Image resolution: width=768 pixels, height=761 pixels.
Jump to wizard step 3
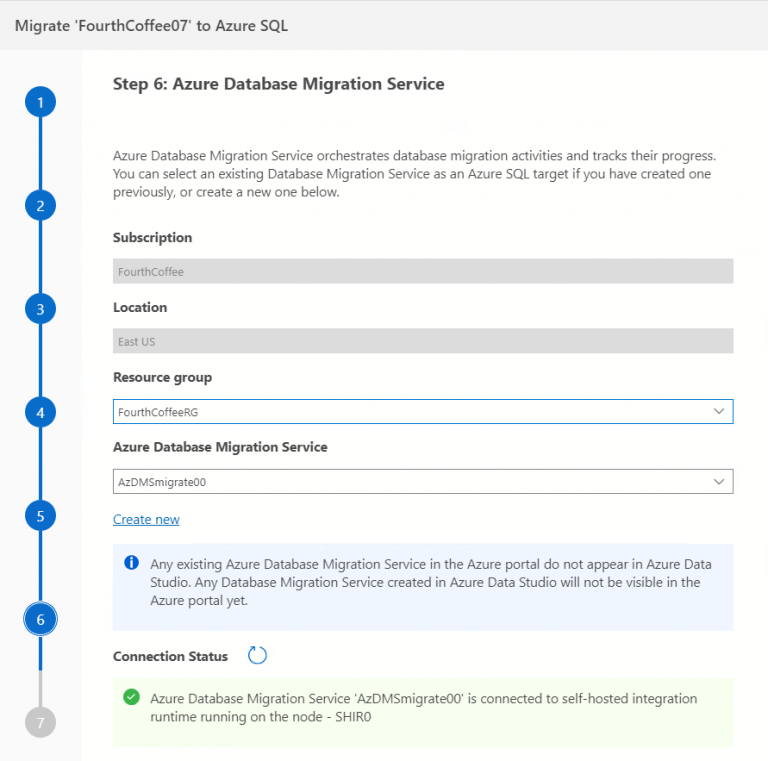(40, 309)
